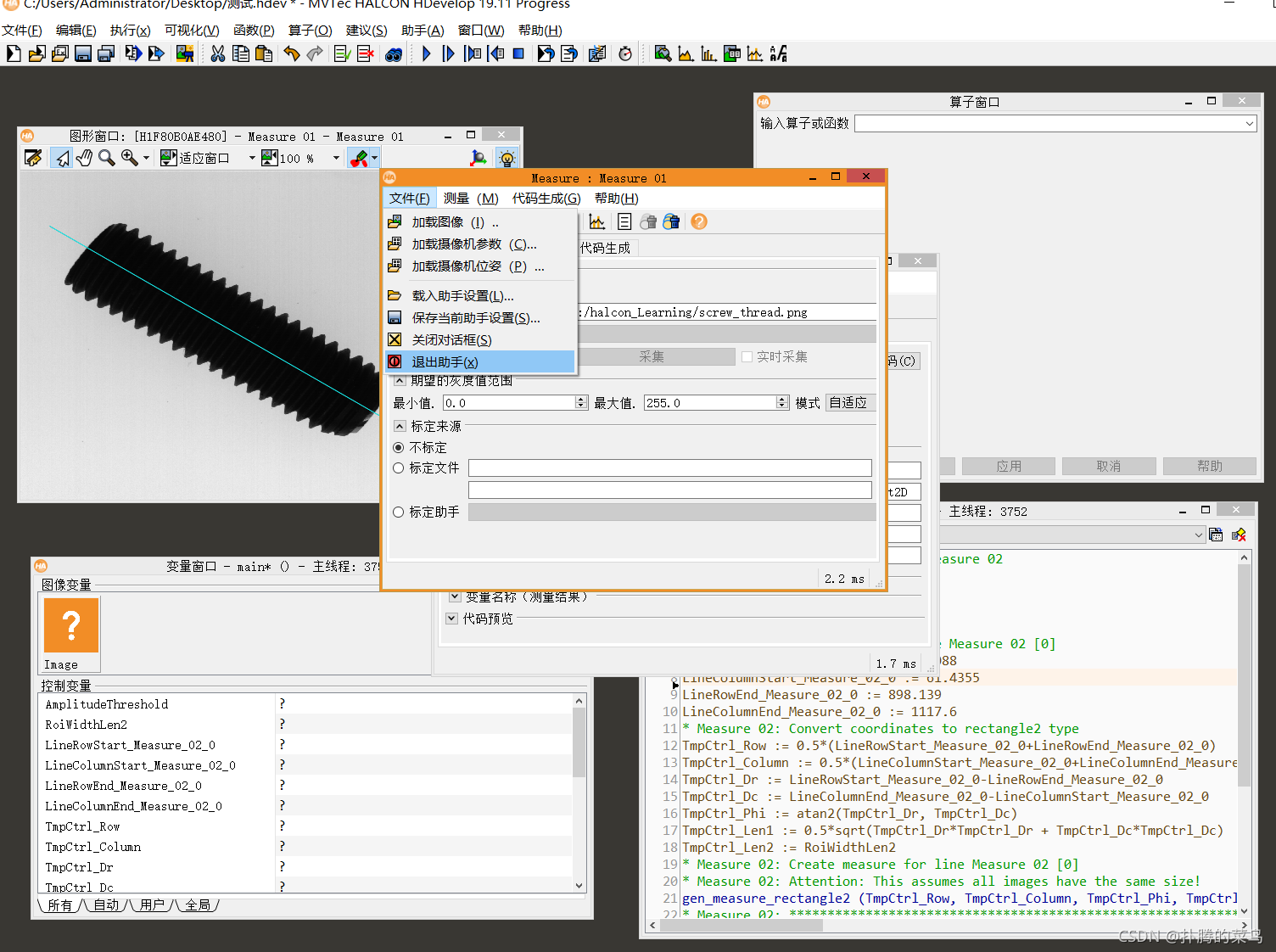Open the orange help question icon in Measure window
Viewport: 1276px width, 952px height.
(x=698, y=221)
